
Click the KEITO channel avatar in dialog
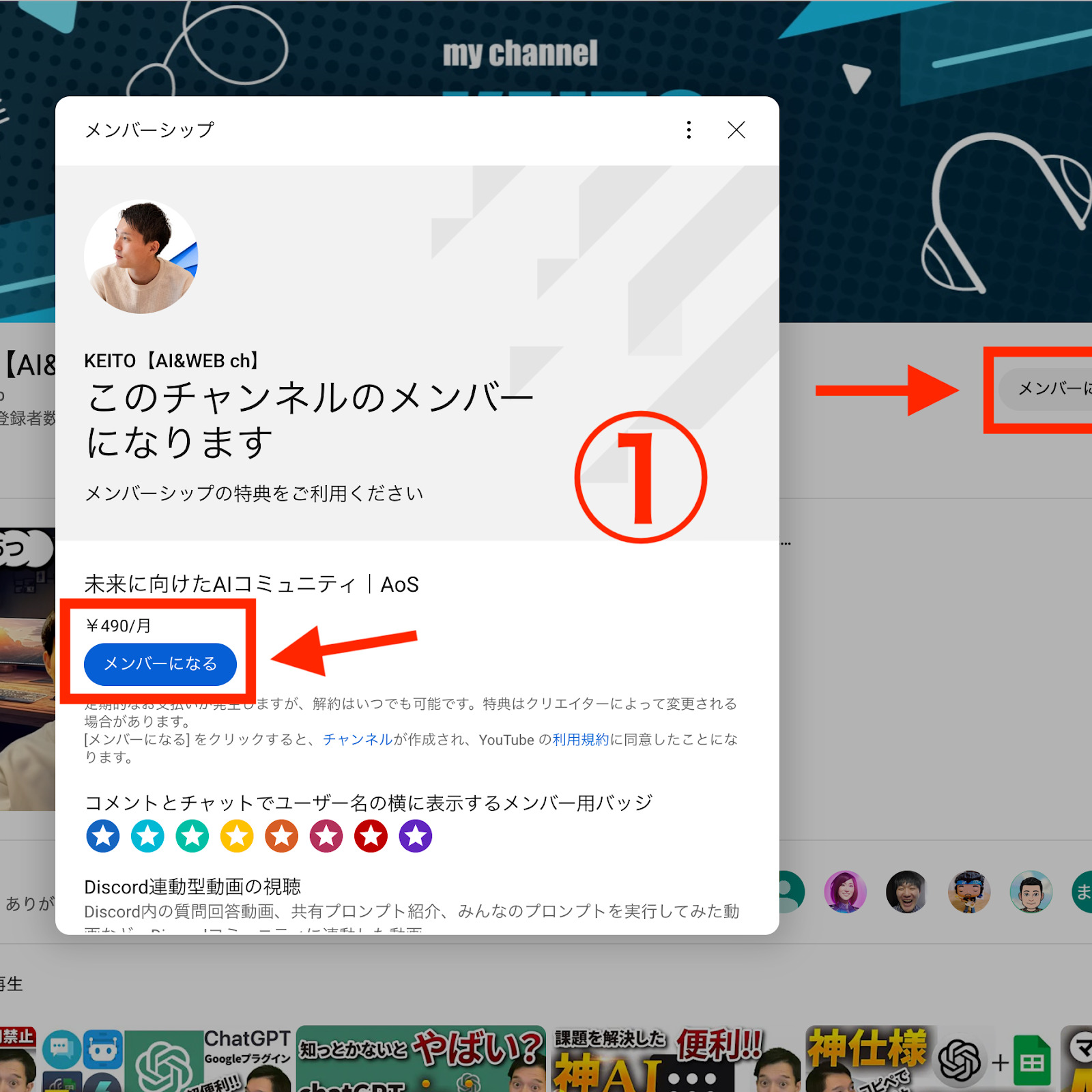point(141,257)
